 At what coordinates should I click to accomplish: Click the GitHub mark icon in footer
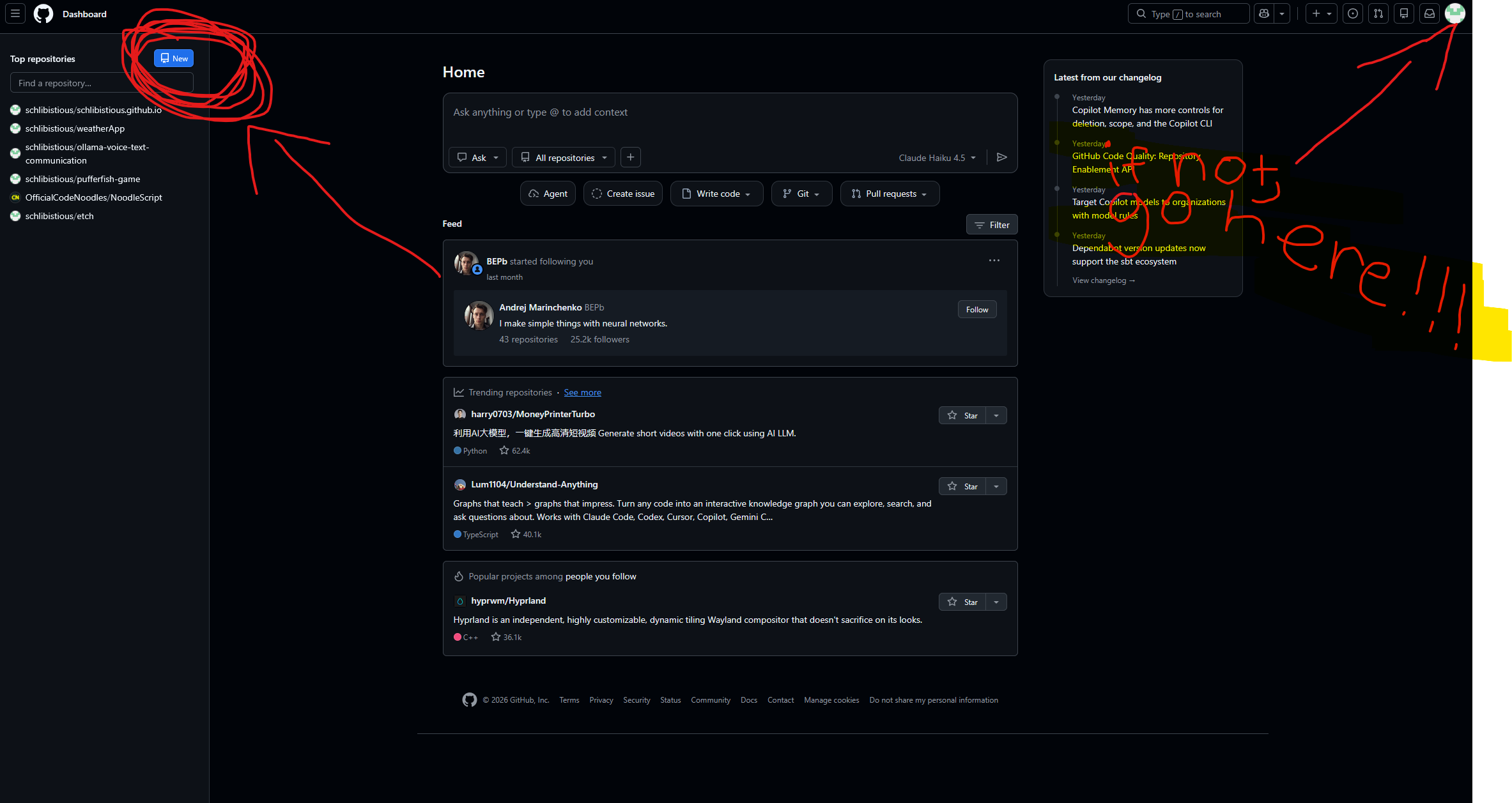[x=470, y=700]
